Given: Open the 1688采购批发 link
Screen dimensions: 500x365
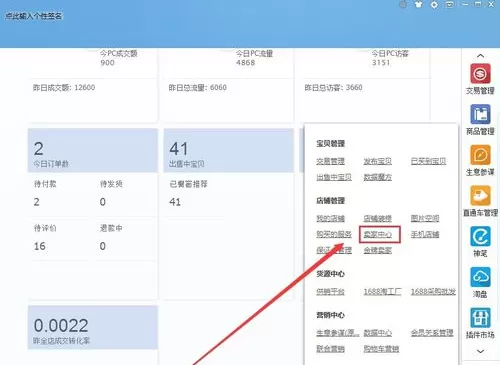Looking at the screenshot, I should pyautogui.click(x=433, y=291).
